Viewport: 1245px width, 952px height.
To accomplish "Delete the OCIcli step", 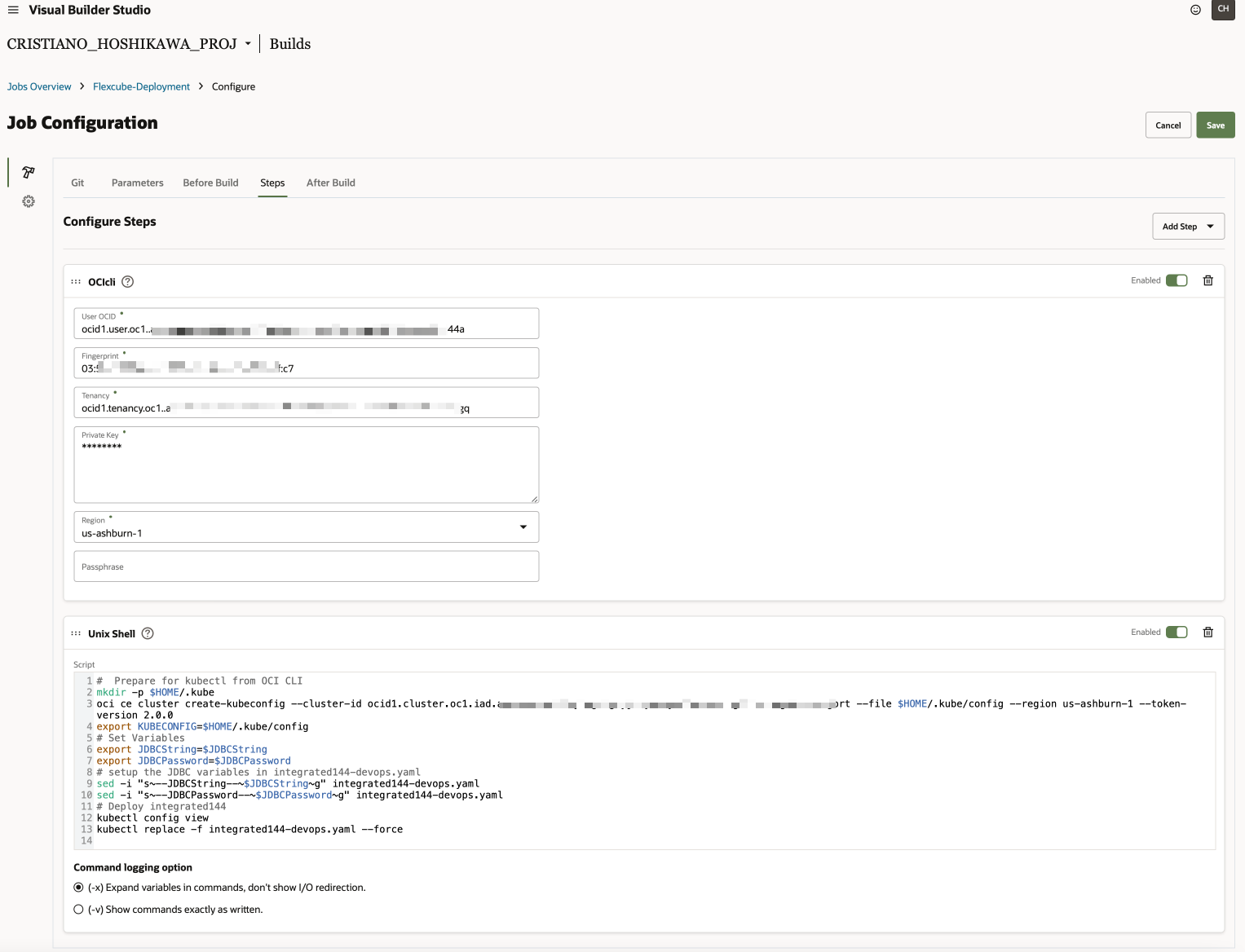I will 1208,280.
